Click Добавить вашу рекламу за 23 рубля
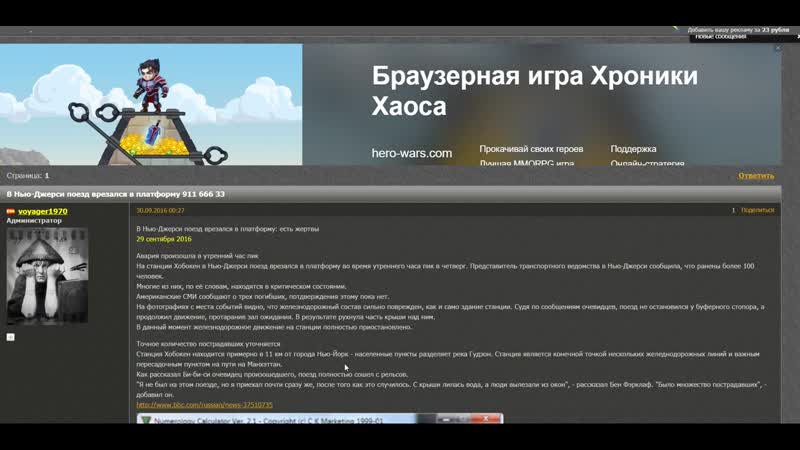The image size is (800, 450). click(738, 30)
